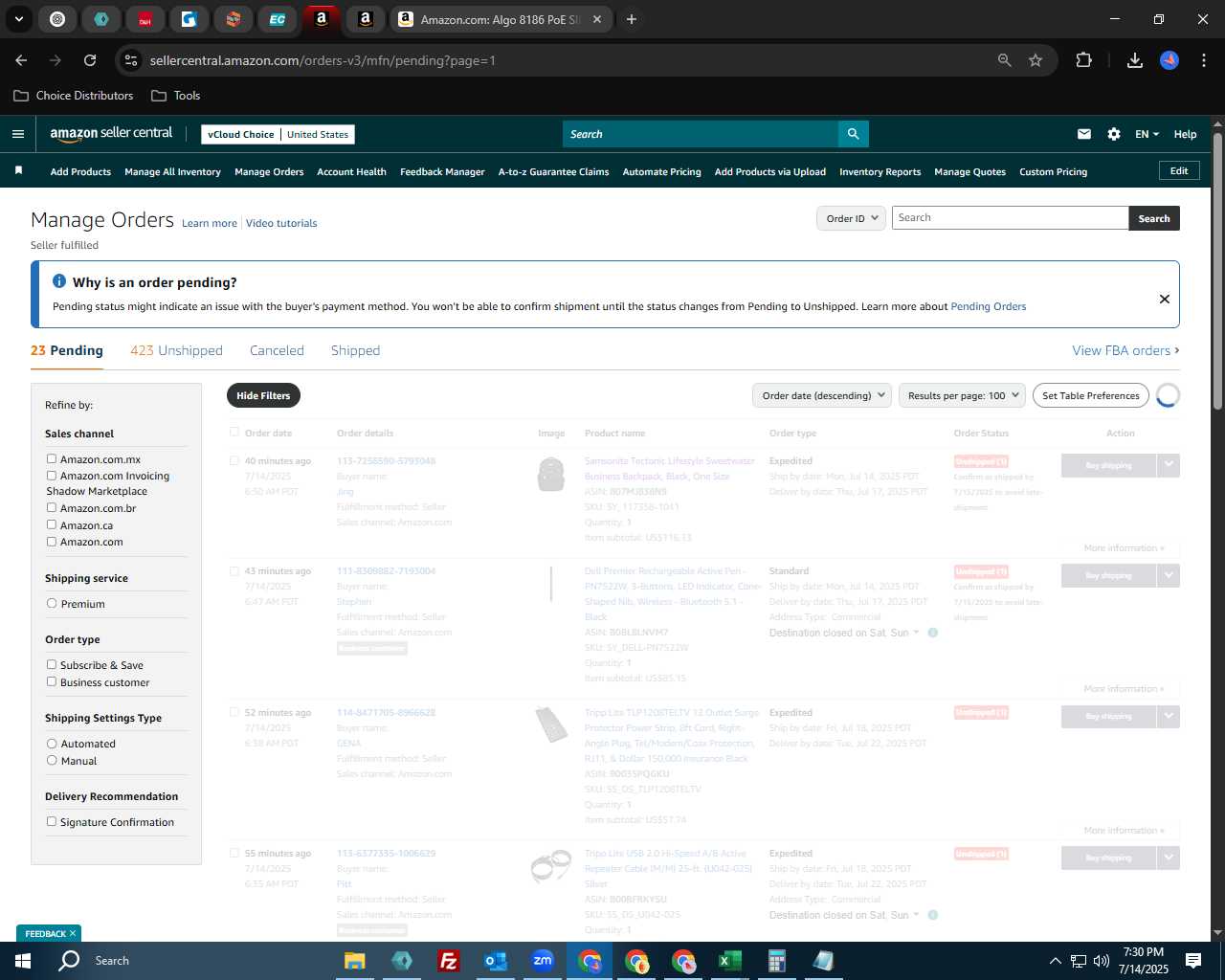The image size is (1225, 980).
Task: Switch to the pinned EC tab
Action: click(x=278, y=19)
